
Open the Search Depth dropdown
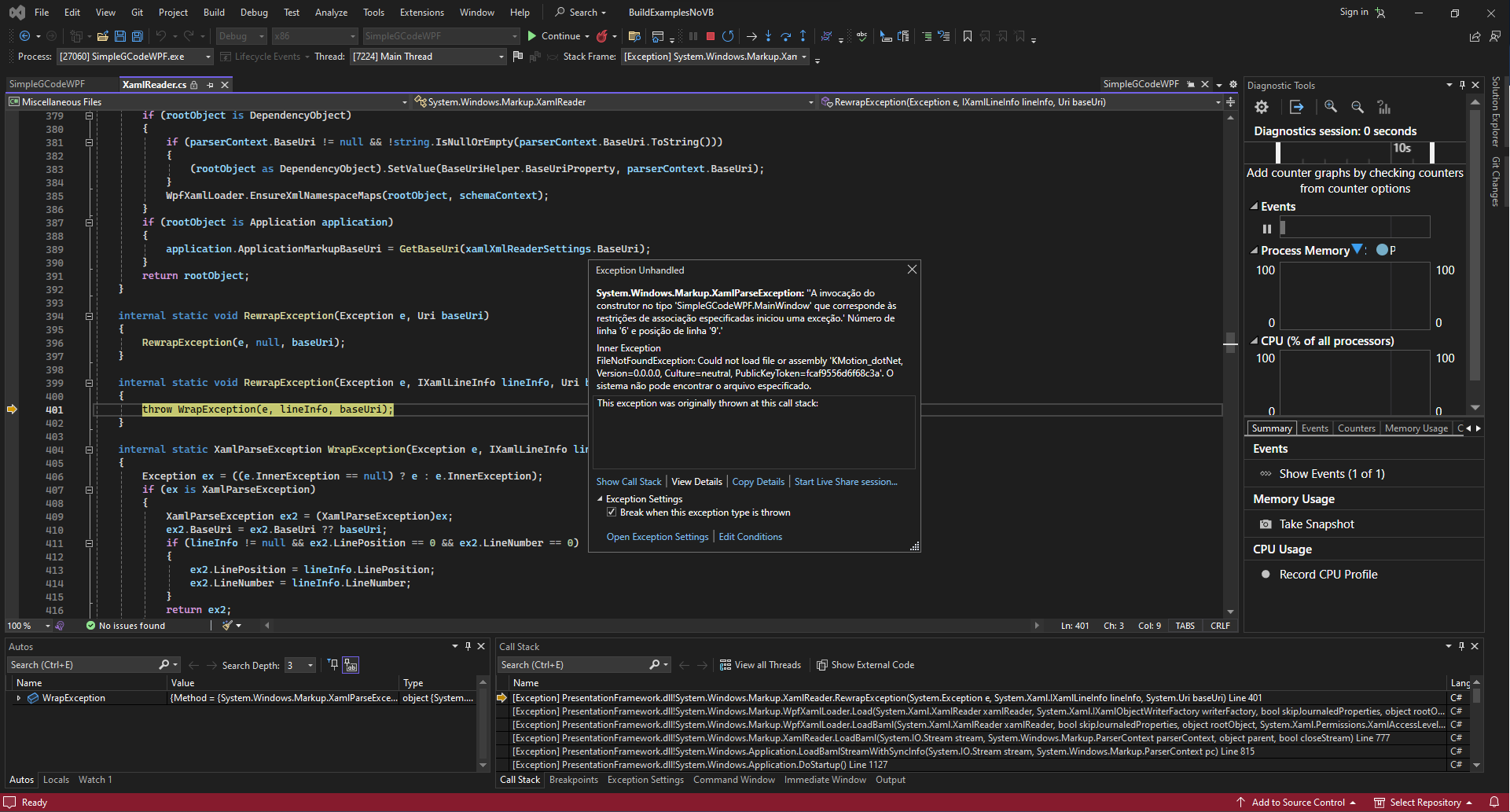pos(310,666)
